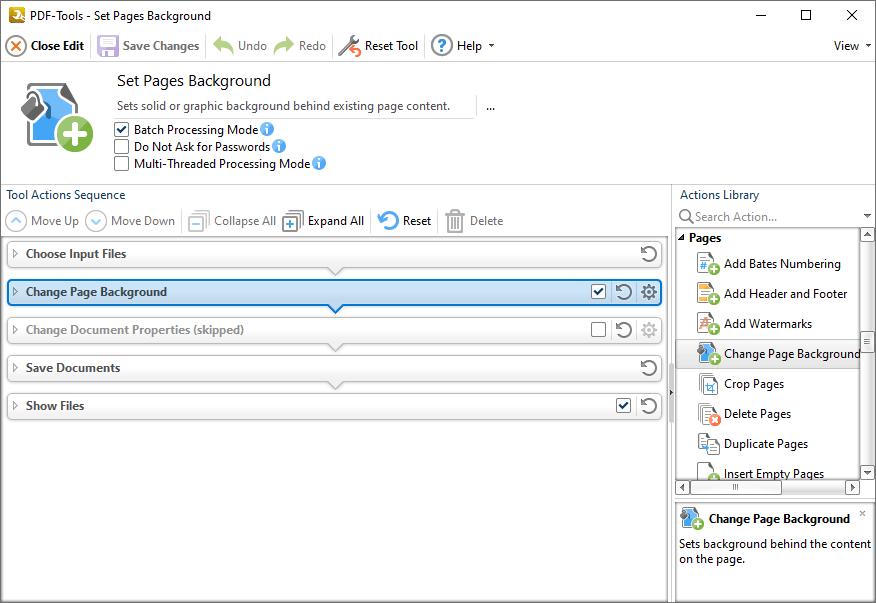Click the Collapse All icon
876x603 pixels.
pyautogui.click(x=198, y=221)
